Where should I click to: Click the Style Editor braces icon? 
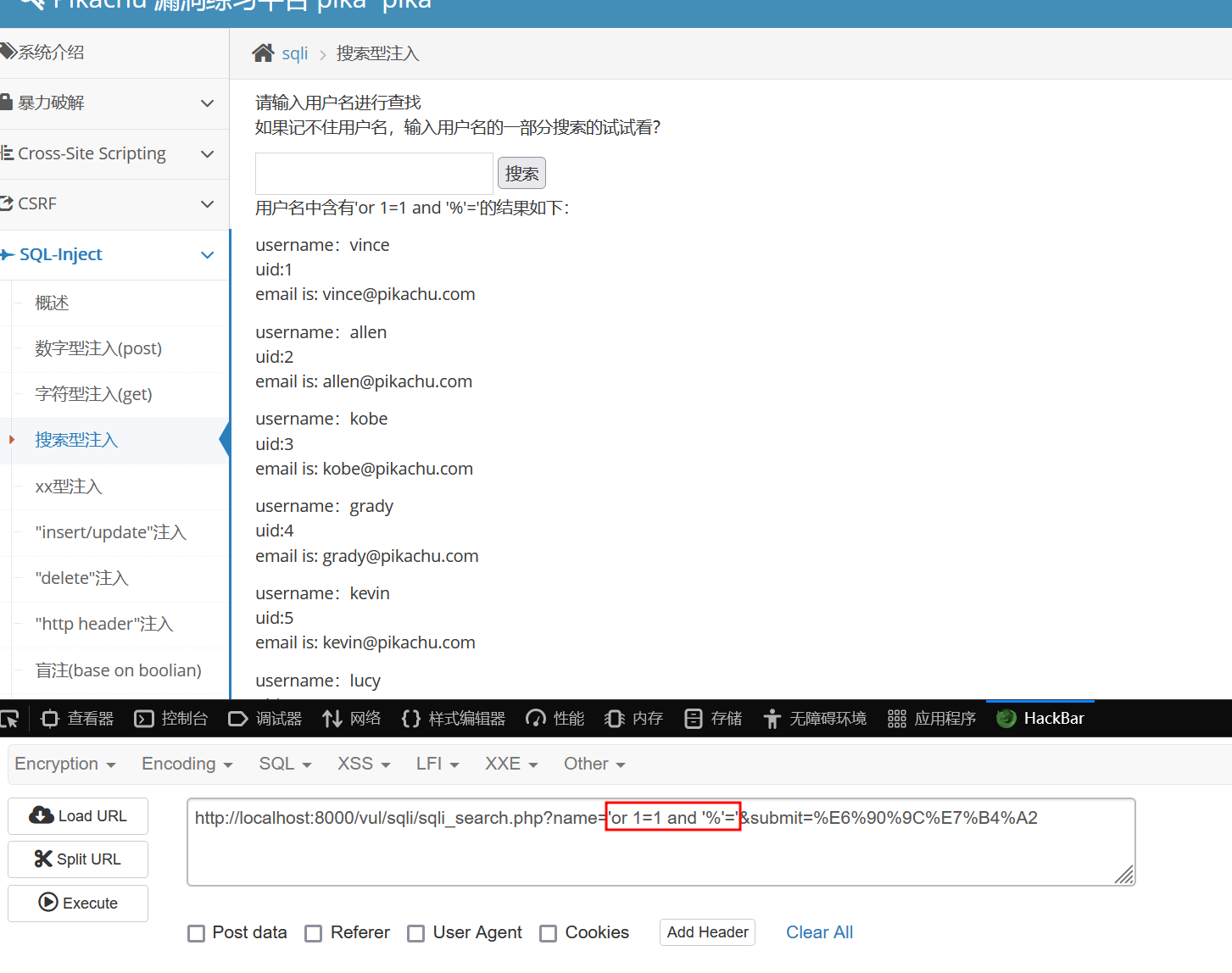tap(411, 719)
